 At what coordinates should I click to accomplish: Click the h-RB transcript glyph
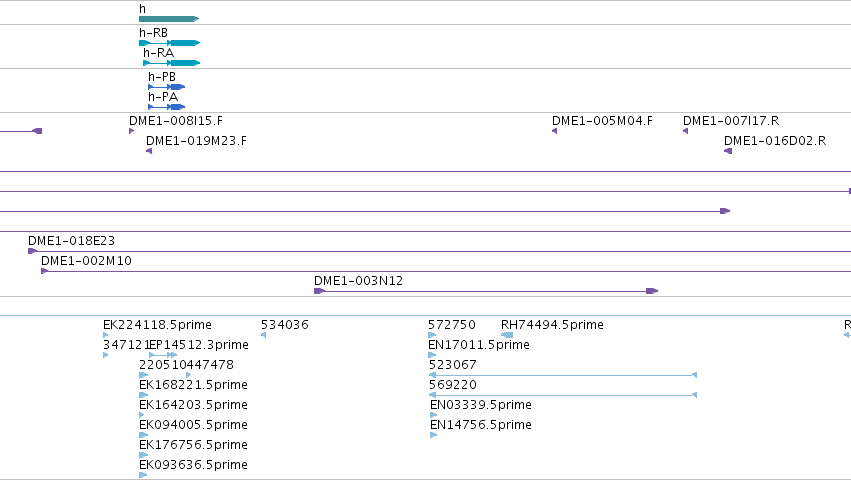click(169, 43)
